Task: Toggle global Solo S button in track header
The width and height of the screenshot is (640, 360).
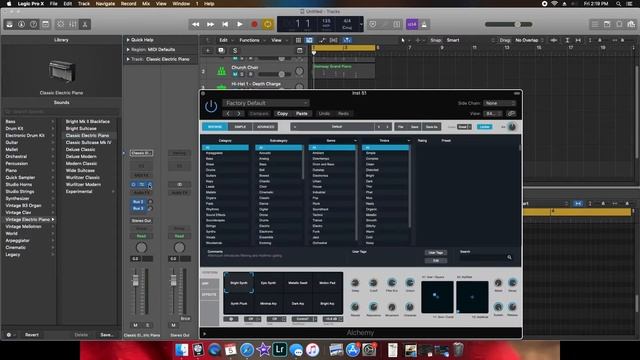Action: (x=235, y=51)
